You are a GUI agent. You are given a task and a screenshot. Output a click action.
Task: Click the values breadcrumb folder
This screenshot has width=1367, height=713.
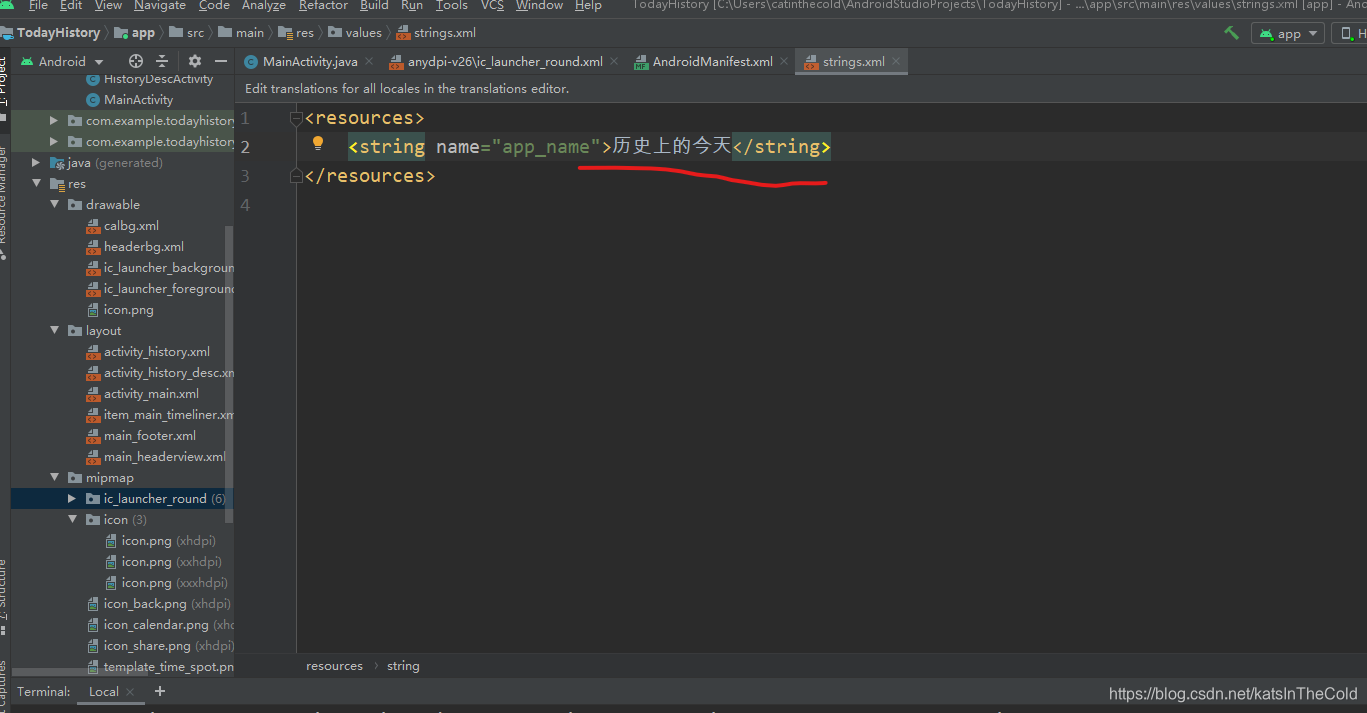(x=363, y=33)
